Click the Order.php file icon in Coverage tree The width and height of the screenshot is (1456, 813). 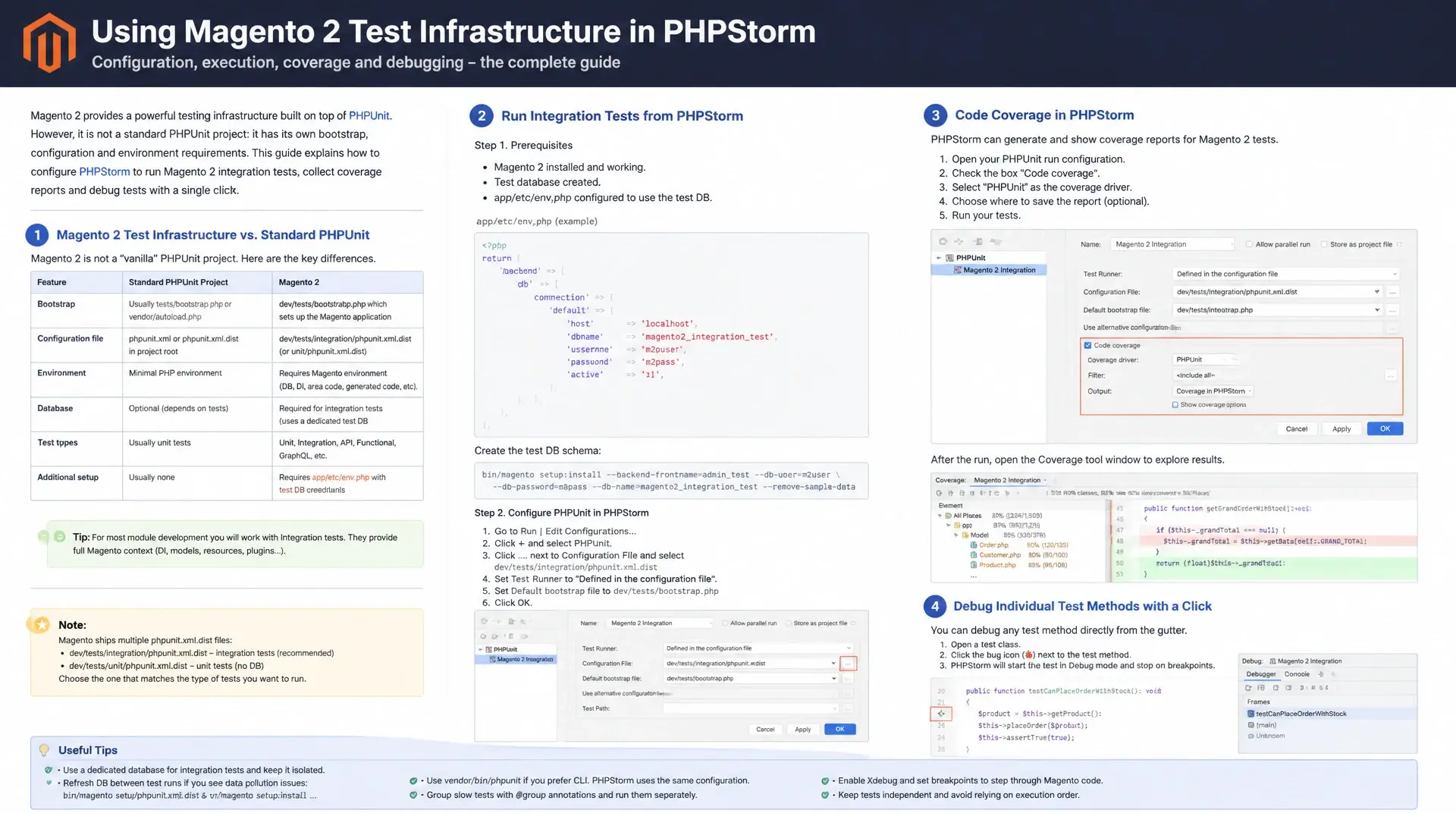click(x=974, y=545)
